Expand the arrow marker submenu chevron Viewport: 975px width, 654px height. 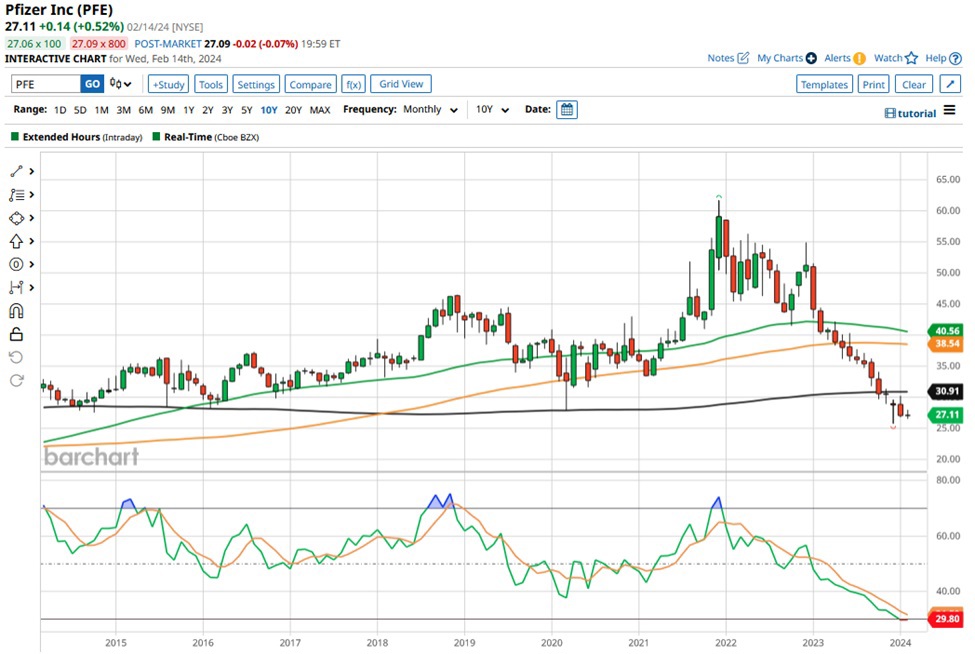point(31,241)
